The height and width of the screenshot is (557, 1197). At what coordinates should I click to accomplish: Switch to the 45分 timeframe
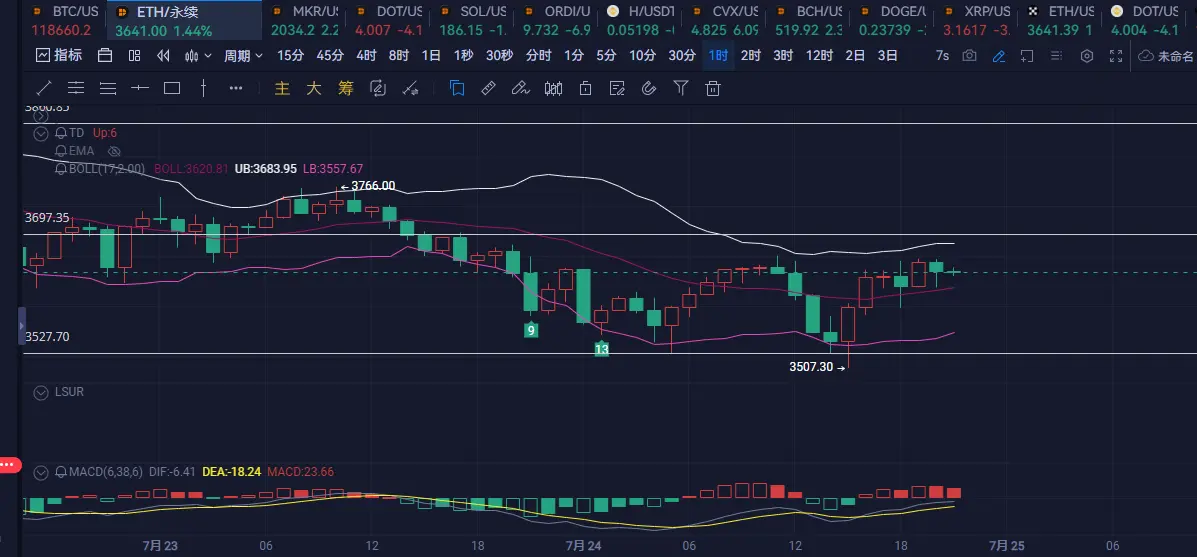(330, 56)
